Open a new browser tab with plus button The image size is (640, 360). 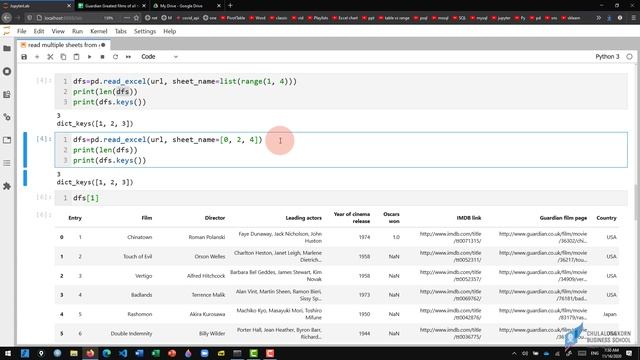point(230,5)
